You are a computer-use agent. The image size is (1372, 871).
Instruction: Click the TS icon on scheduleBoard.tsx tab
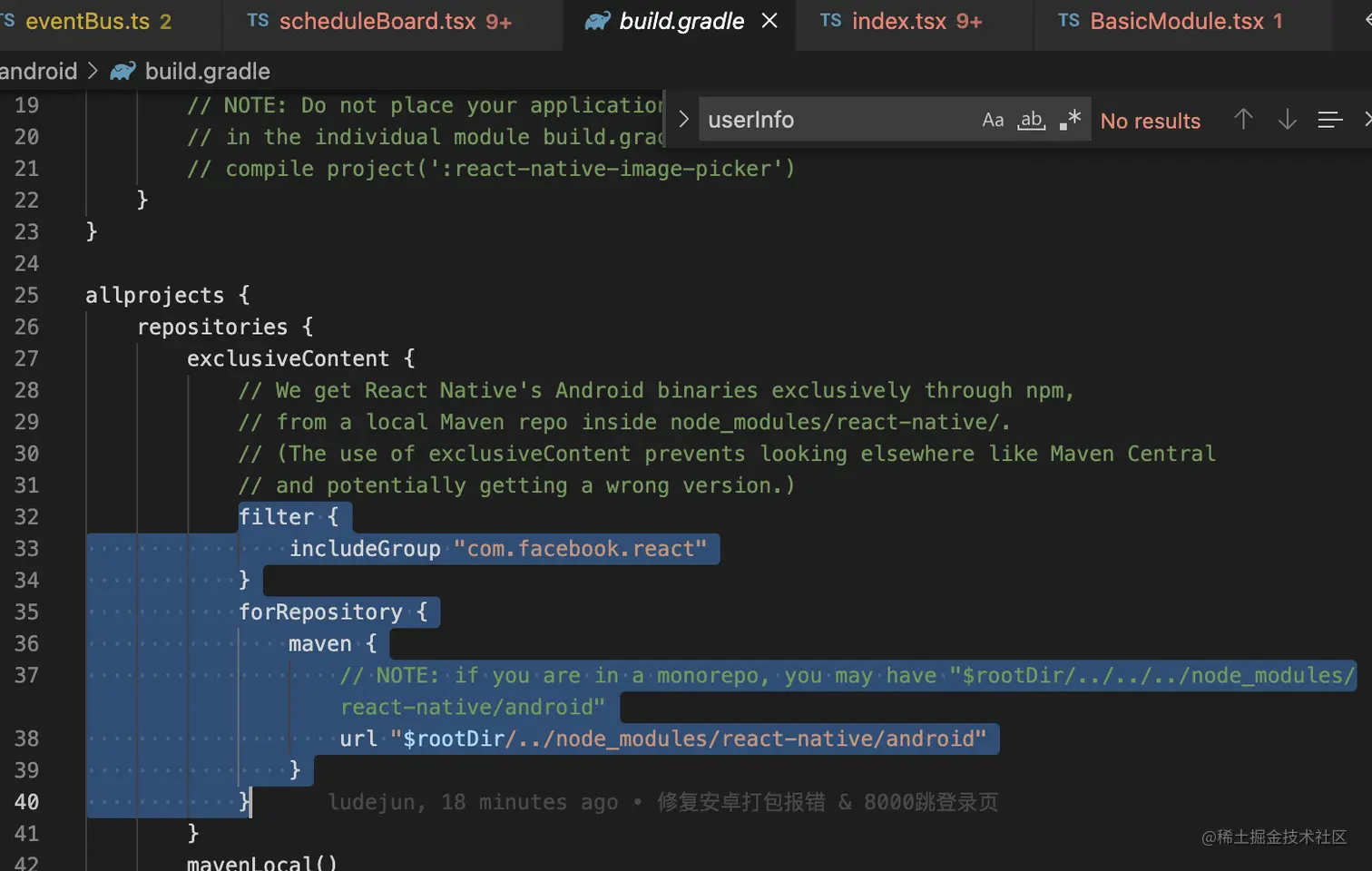tap(258, 20)
